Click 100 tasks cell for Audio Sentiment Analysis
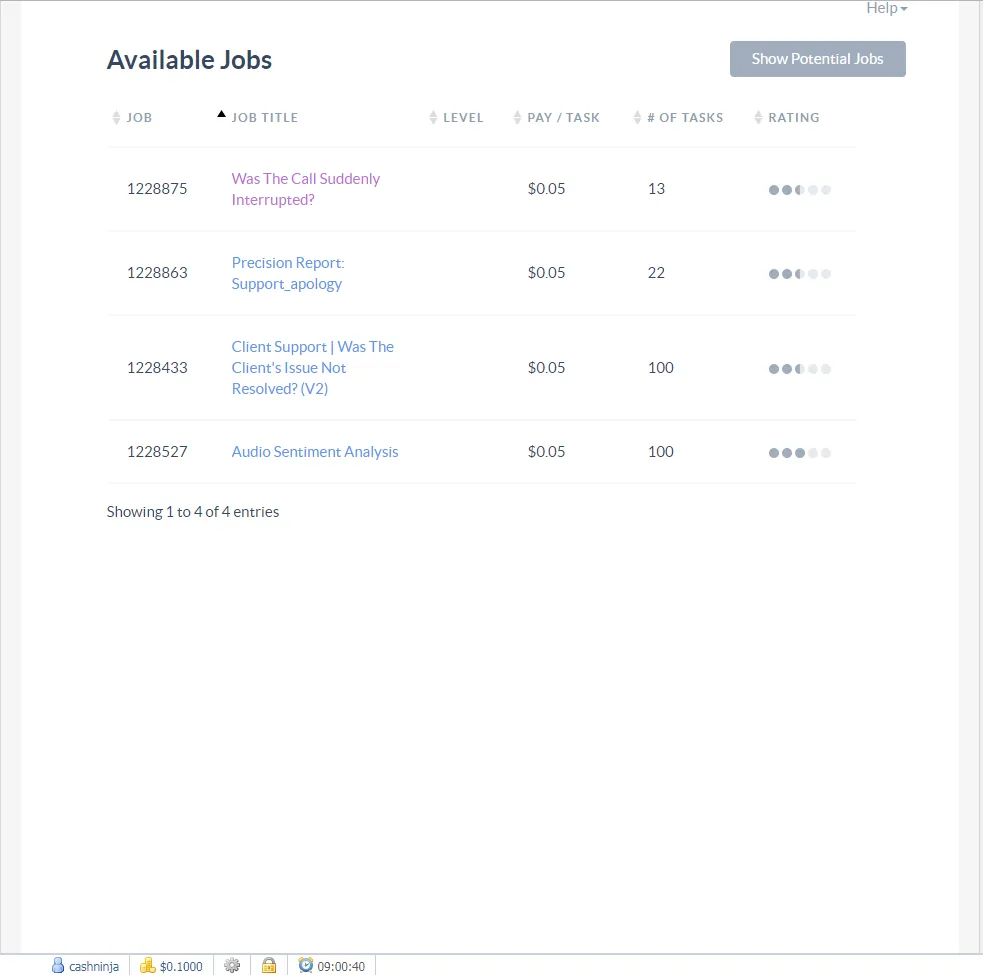Viewport: 983px width, 975px height. (x=660, y=451)
